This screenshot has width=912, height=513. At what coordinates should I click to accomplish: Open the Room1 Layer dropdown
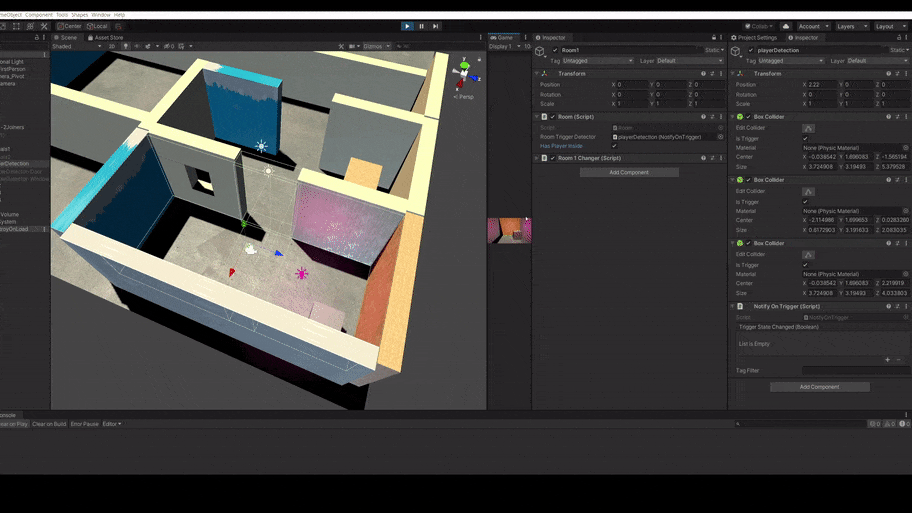point(690,60)
